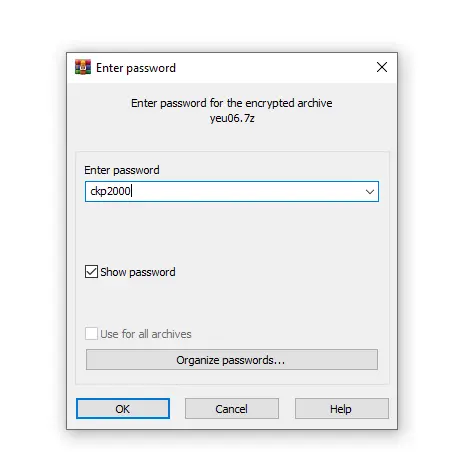460x473 pixels.
Task: Click the encrypted archive prompt text
Action: click(x=232, y=103)
